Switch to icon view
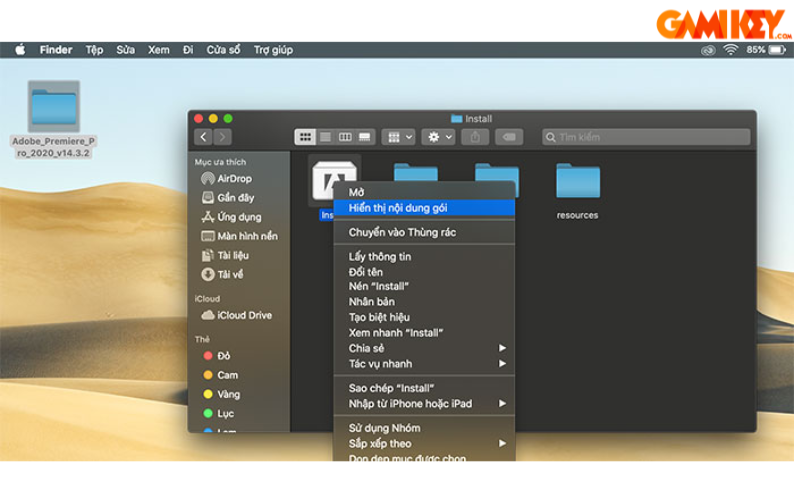The image size is (800, 500). tap(305, 137)
